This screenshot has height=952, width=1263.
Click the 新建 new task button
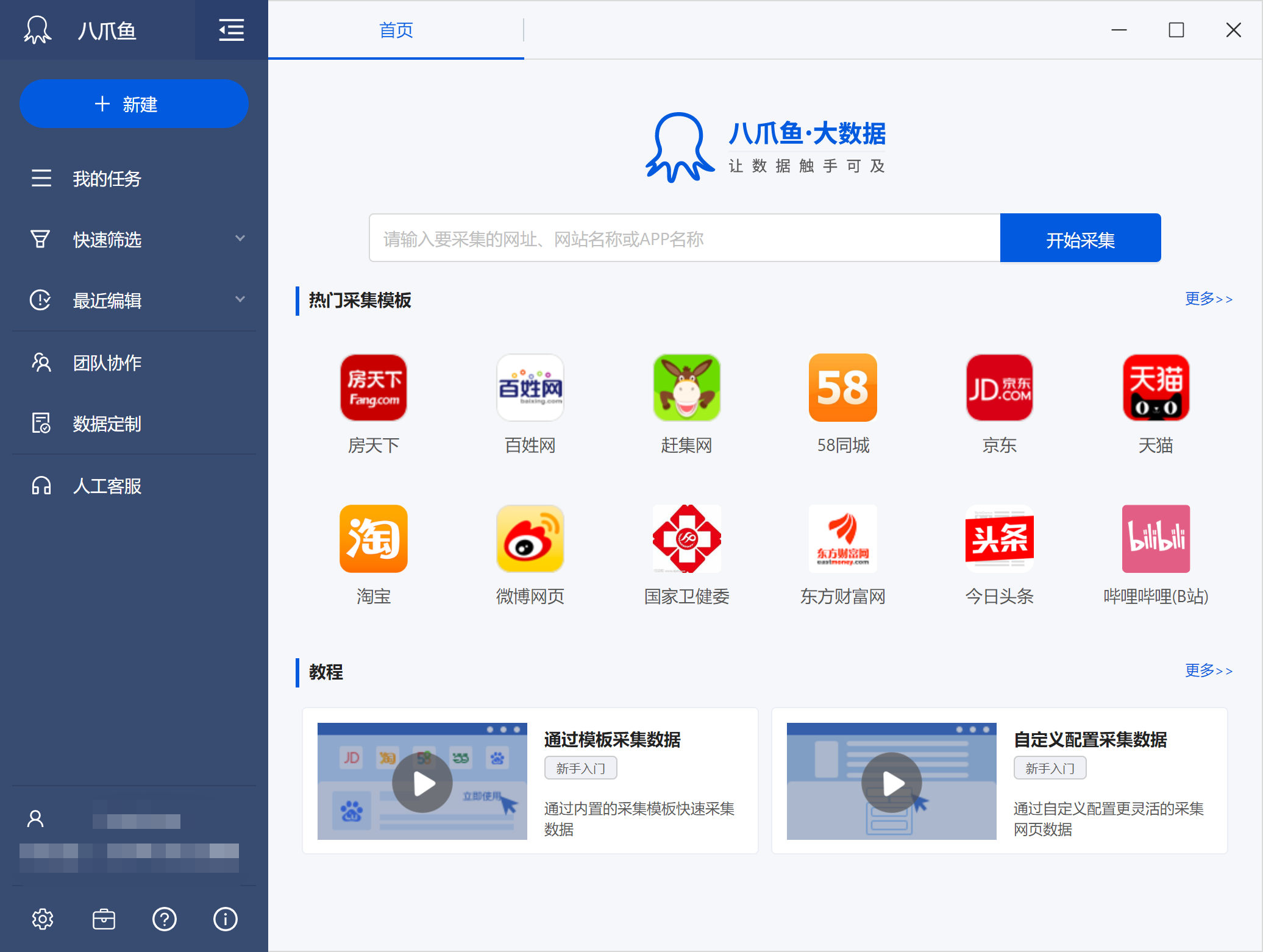pyautogui.click(x=133, y=104)
